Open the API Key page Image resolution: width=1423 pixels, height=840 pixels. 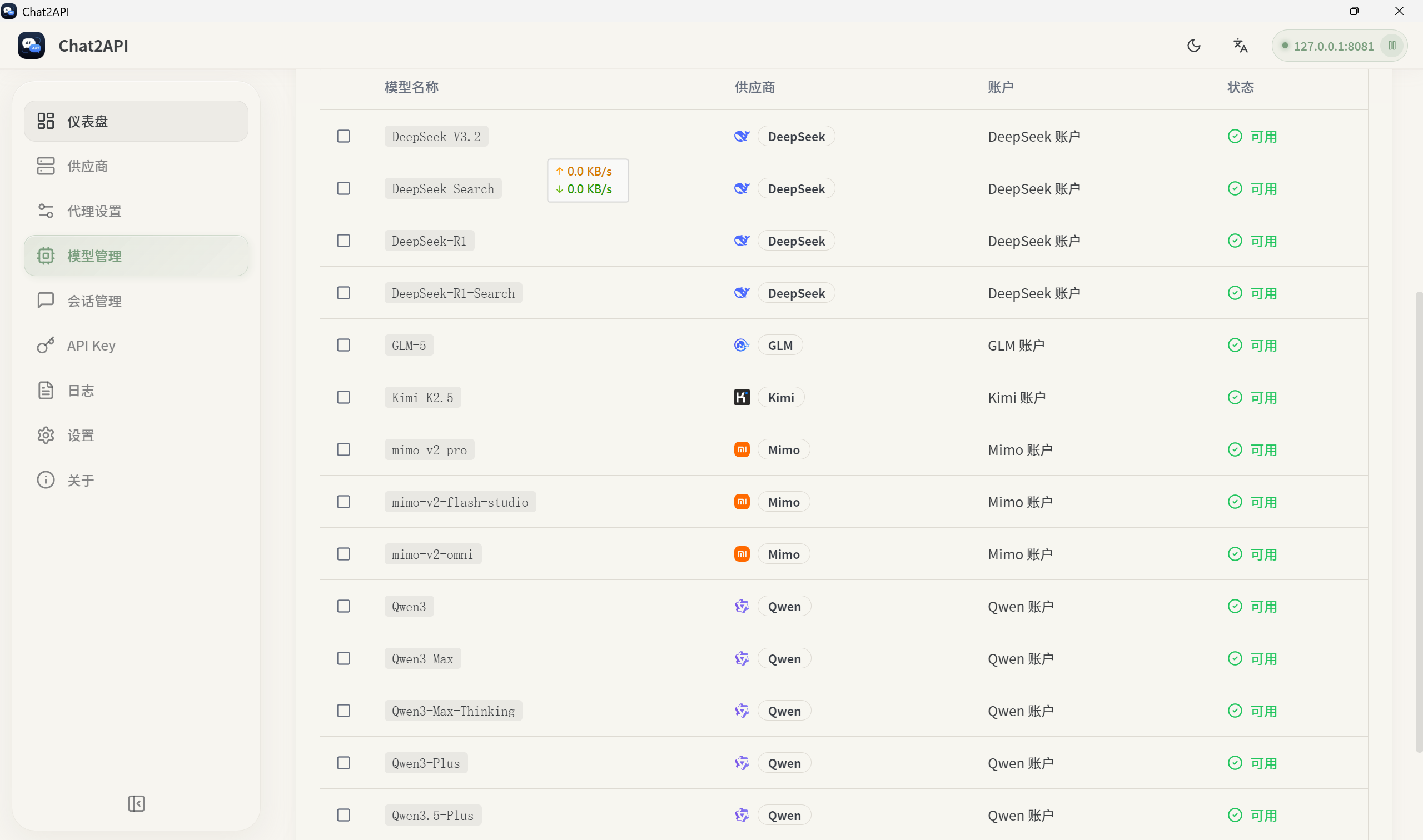(x=136, y=346)
